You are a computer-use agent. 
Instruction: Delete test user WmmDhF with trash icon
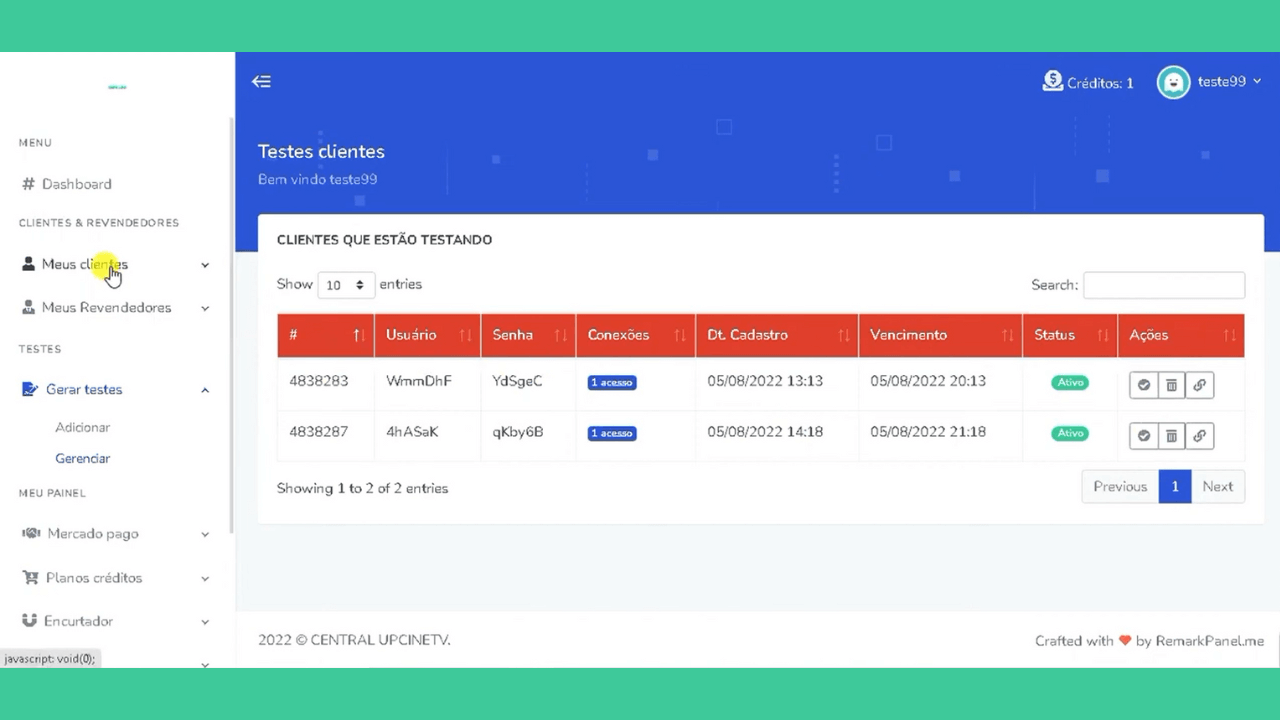pos(1171,385)
